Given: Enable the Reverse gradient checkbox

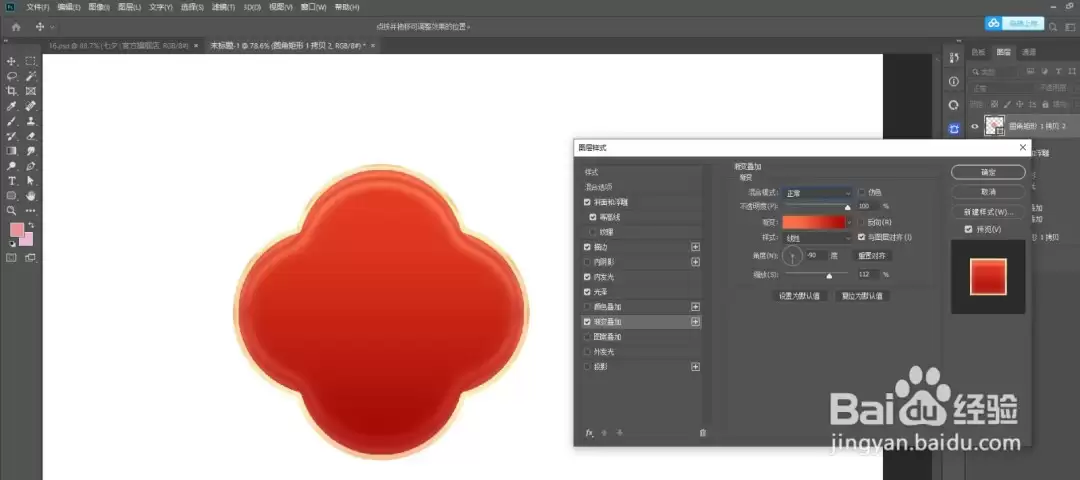Looking at the screenshot, I should [862, 222].
